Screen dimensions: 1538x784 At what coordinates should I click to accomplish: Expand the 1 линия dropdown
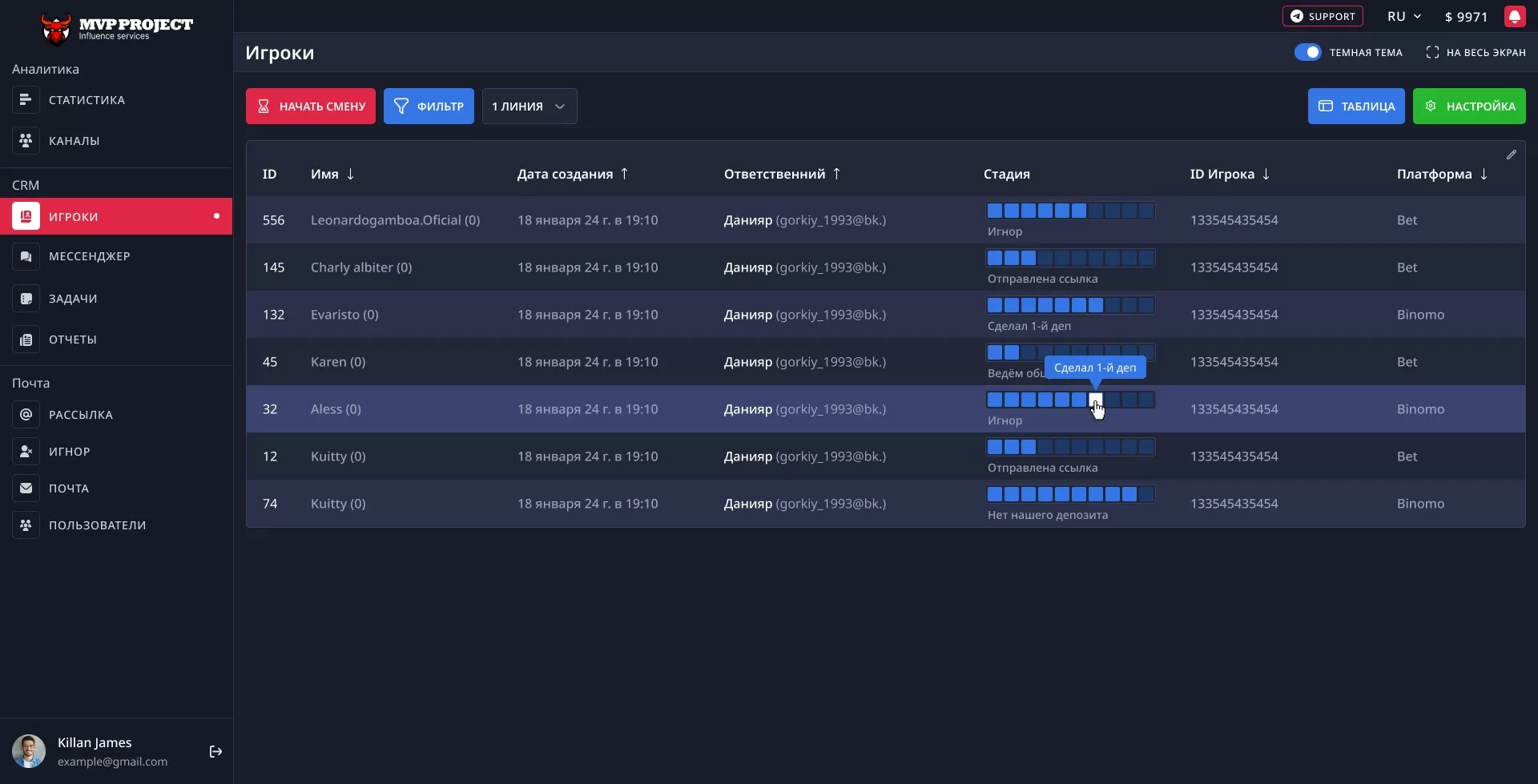click(x=529, y=107)
